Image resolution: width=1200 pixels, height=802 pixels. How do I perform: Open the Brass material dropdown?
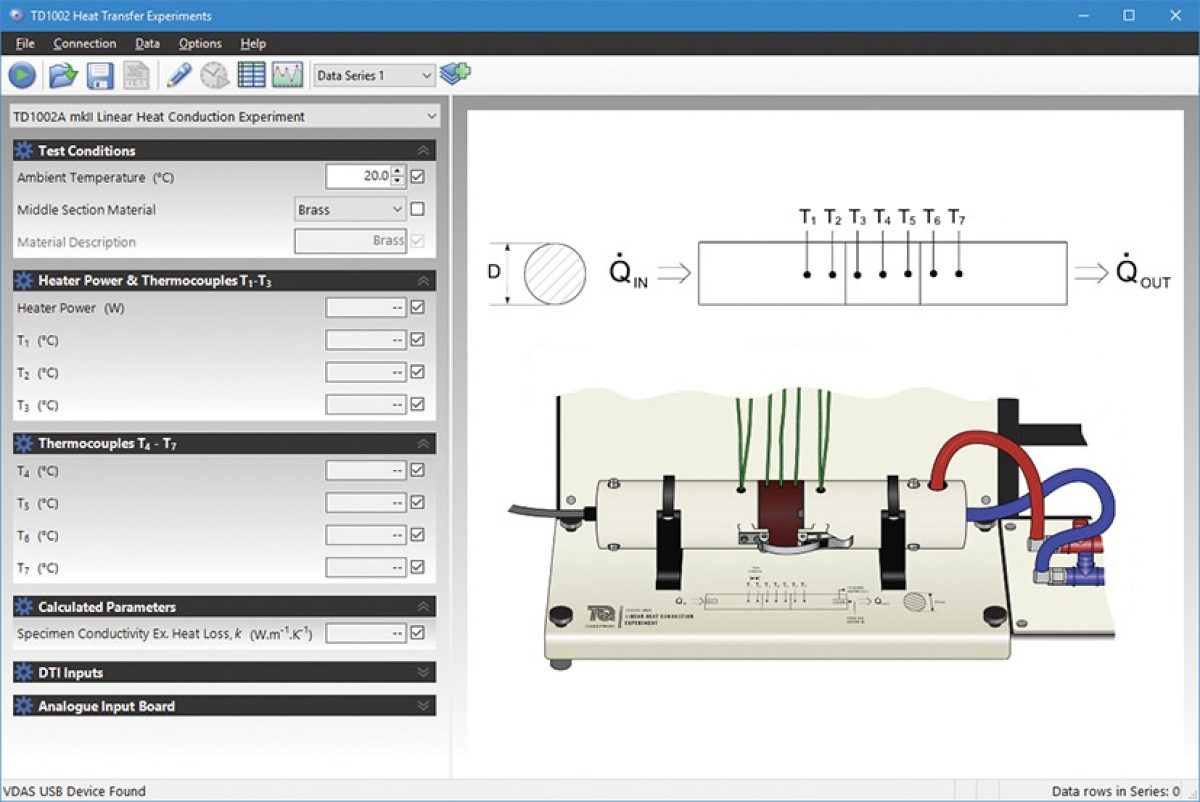coord(349,210)
